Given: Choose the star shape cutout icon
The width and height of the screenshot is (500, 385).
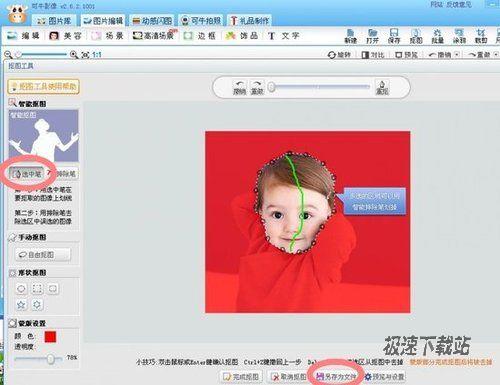Looking at the screenshot, I should tap(21, 304).
